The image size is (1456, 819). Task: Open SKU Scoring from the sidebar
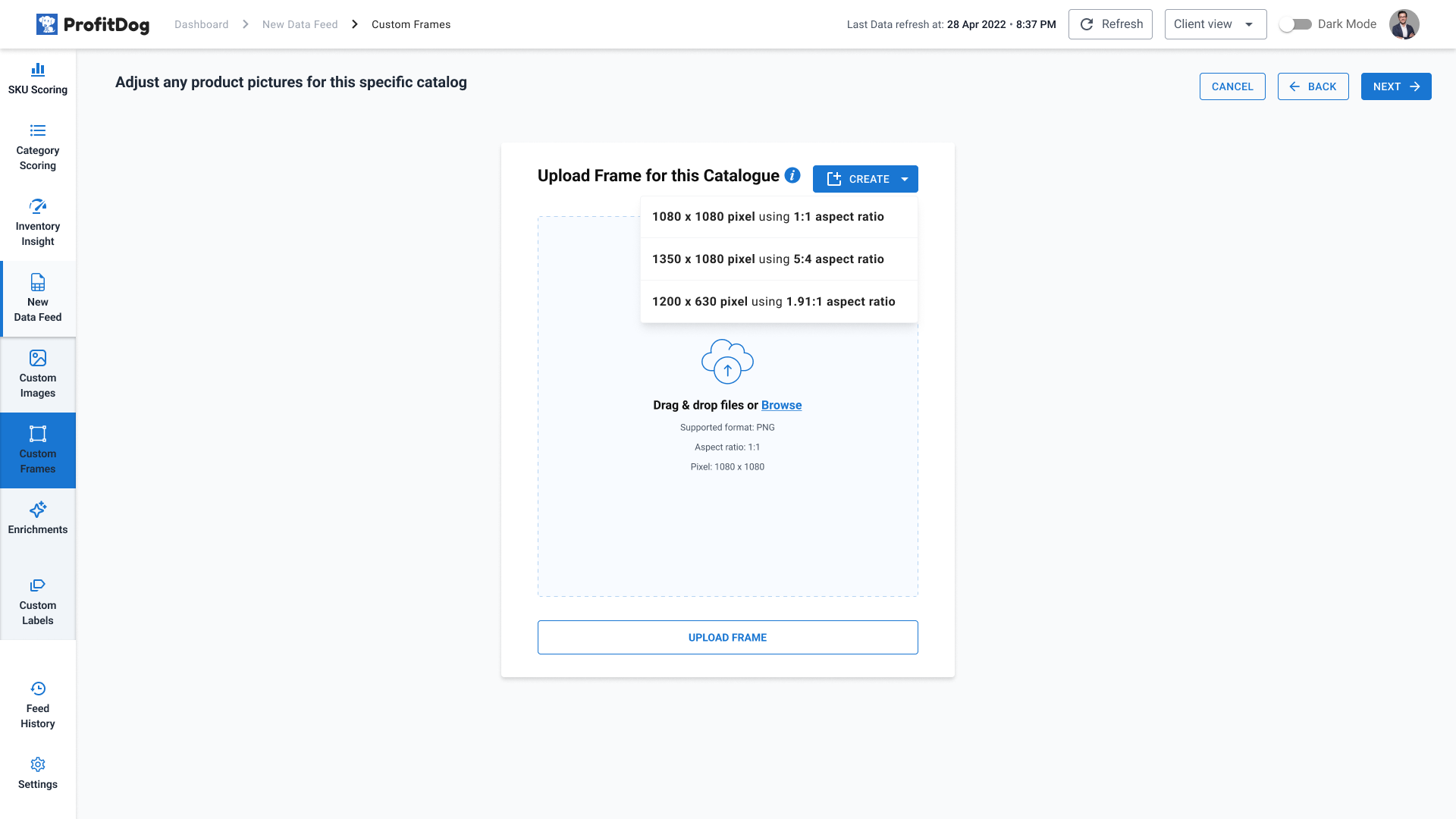click(38, 80)
